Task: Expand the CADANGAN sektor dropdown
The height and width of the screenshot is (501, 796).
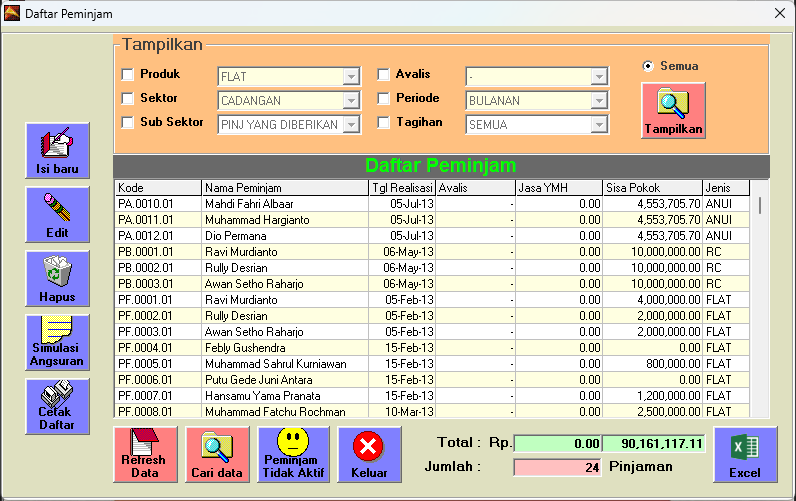Action: (x=351, y=101)
